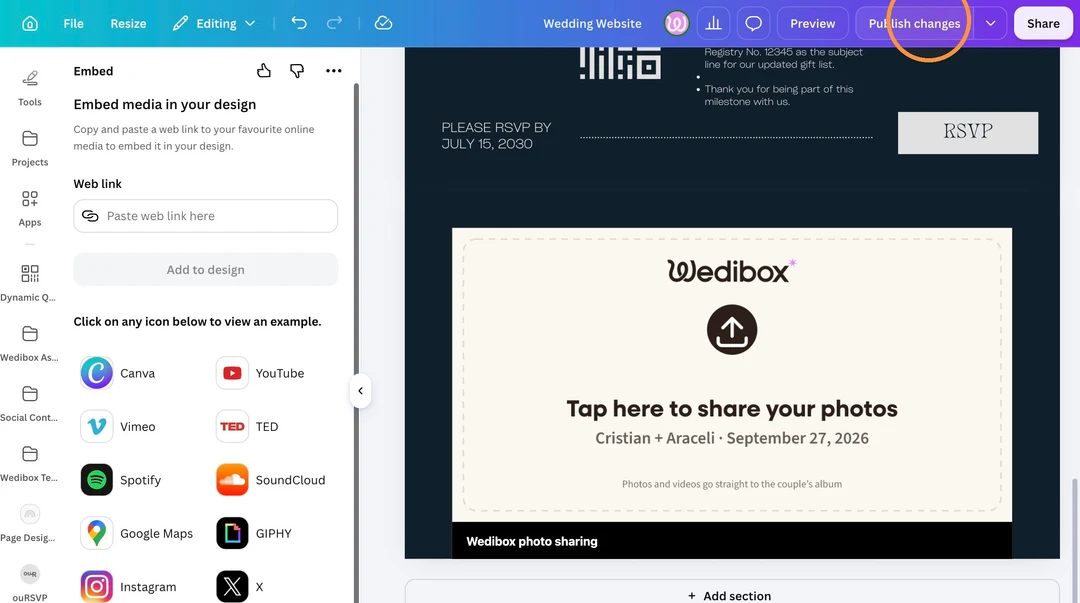Open Embed panel more options
This screenshot has height=603, width=1080.
333,70
